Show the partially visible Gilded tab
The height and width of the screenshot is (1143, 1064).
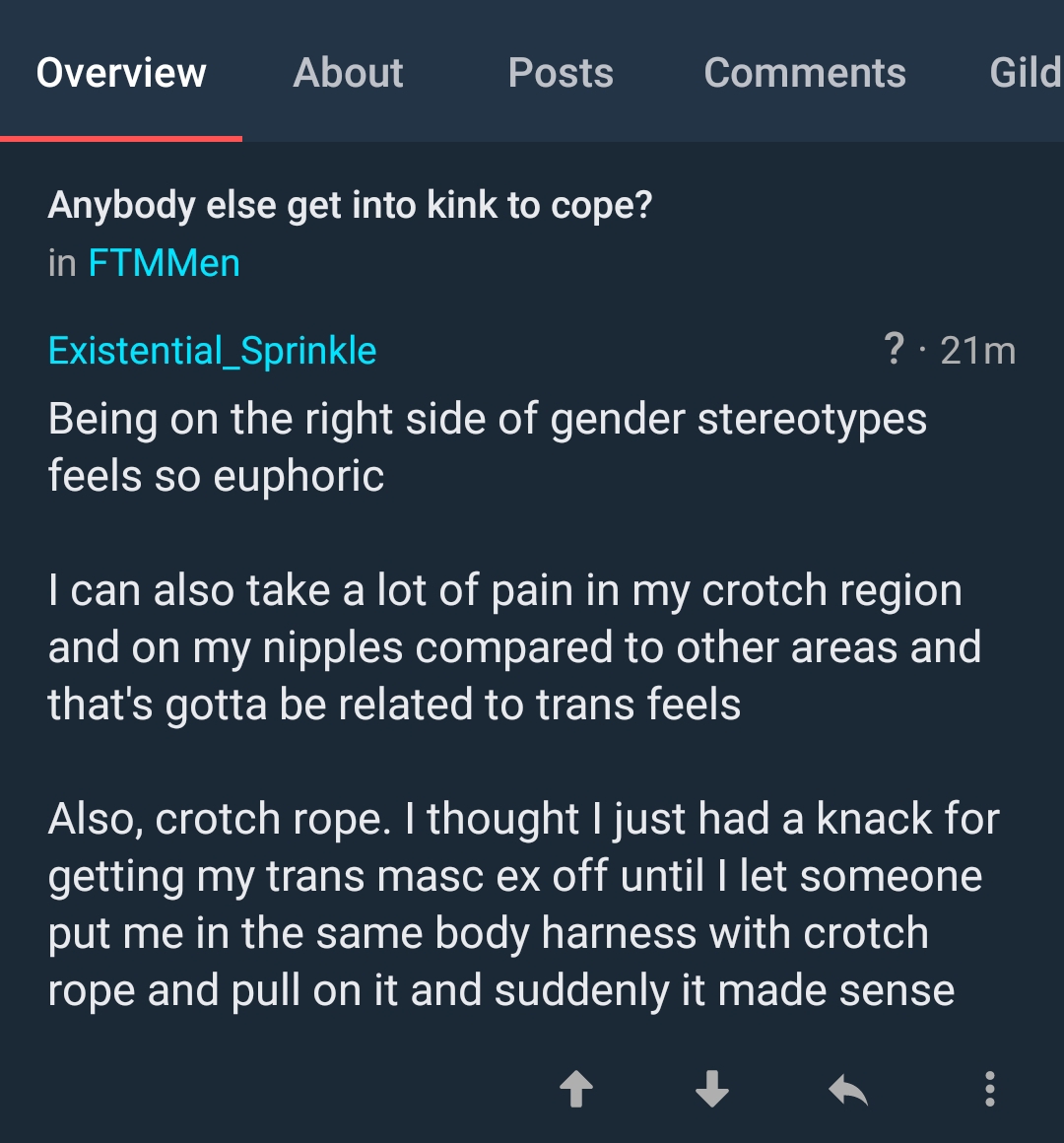tap(1025, 73)
